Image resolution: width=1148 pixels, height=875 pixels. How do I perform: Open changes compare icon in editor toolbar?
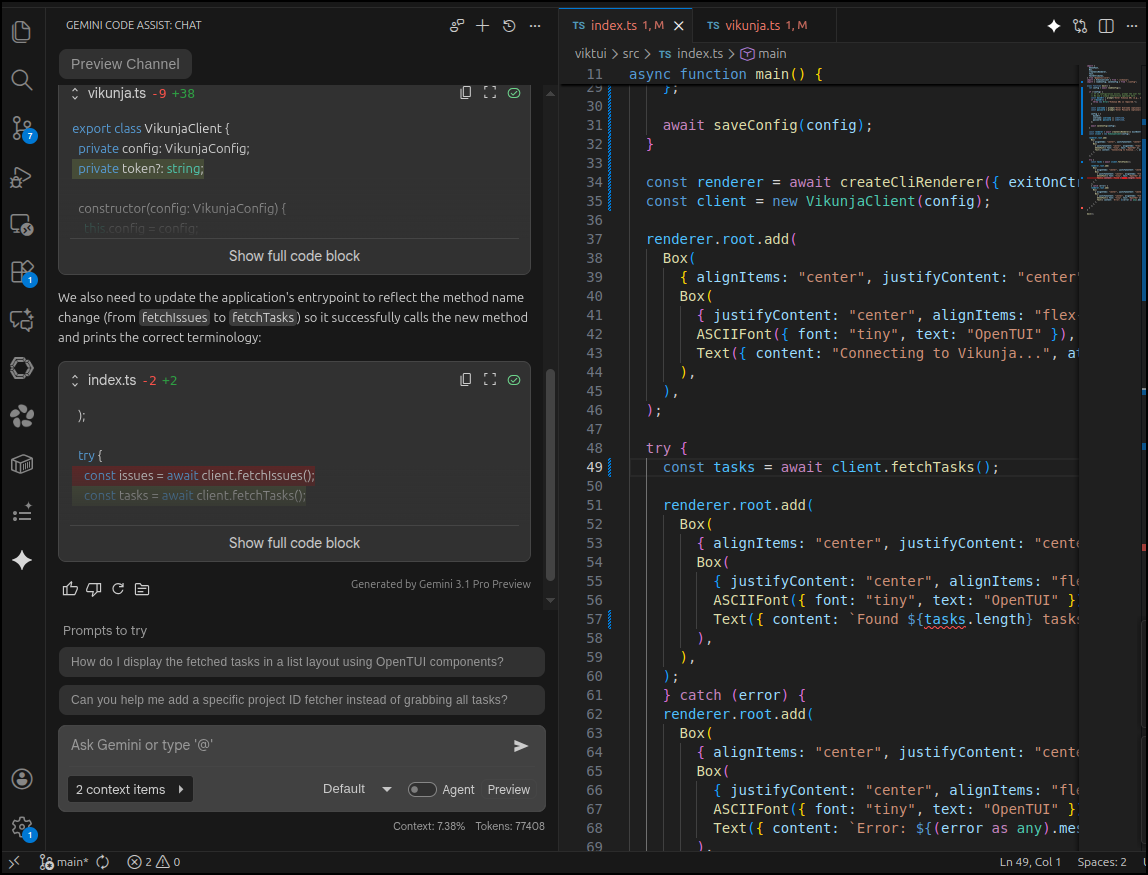click(1080, 26)
